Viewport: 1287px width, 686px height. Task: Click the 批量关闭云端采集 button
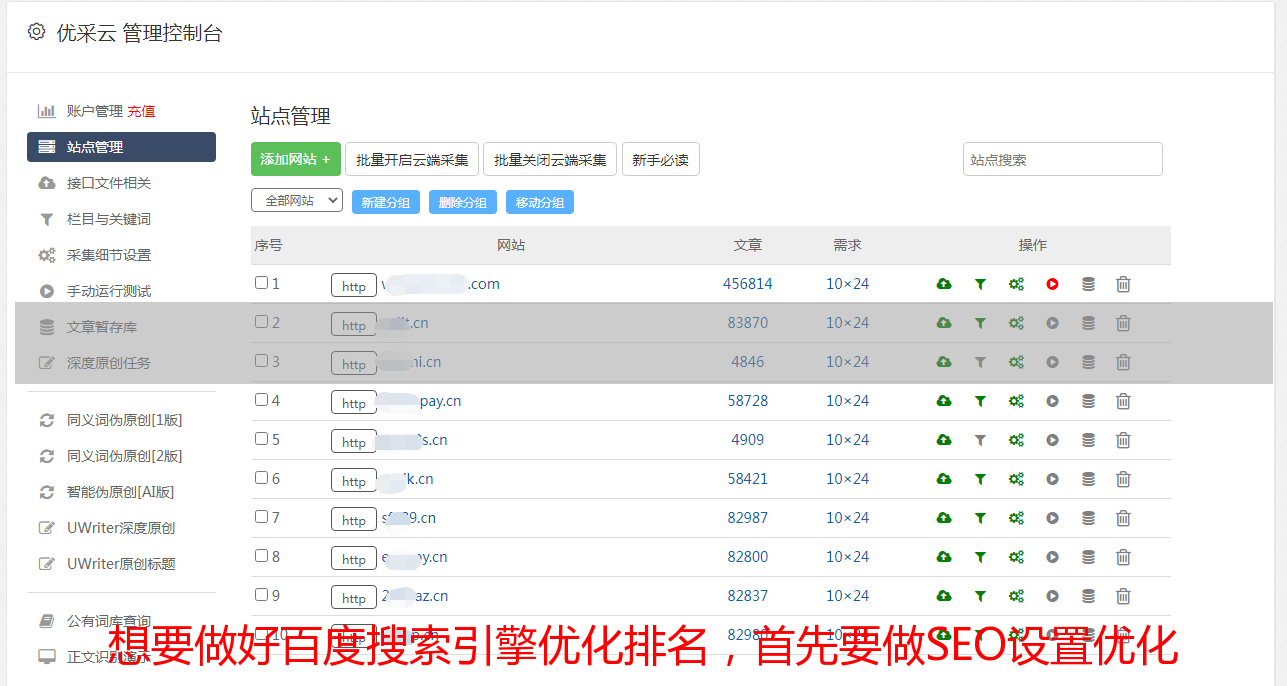click(550, 159)
